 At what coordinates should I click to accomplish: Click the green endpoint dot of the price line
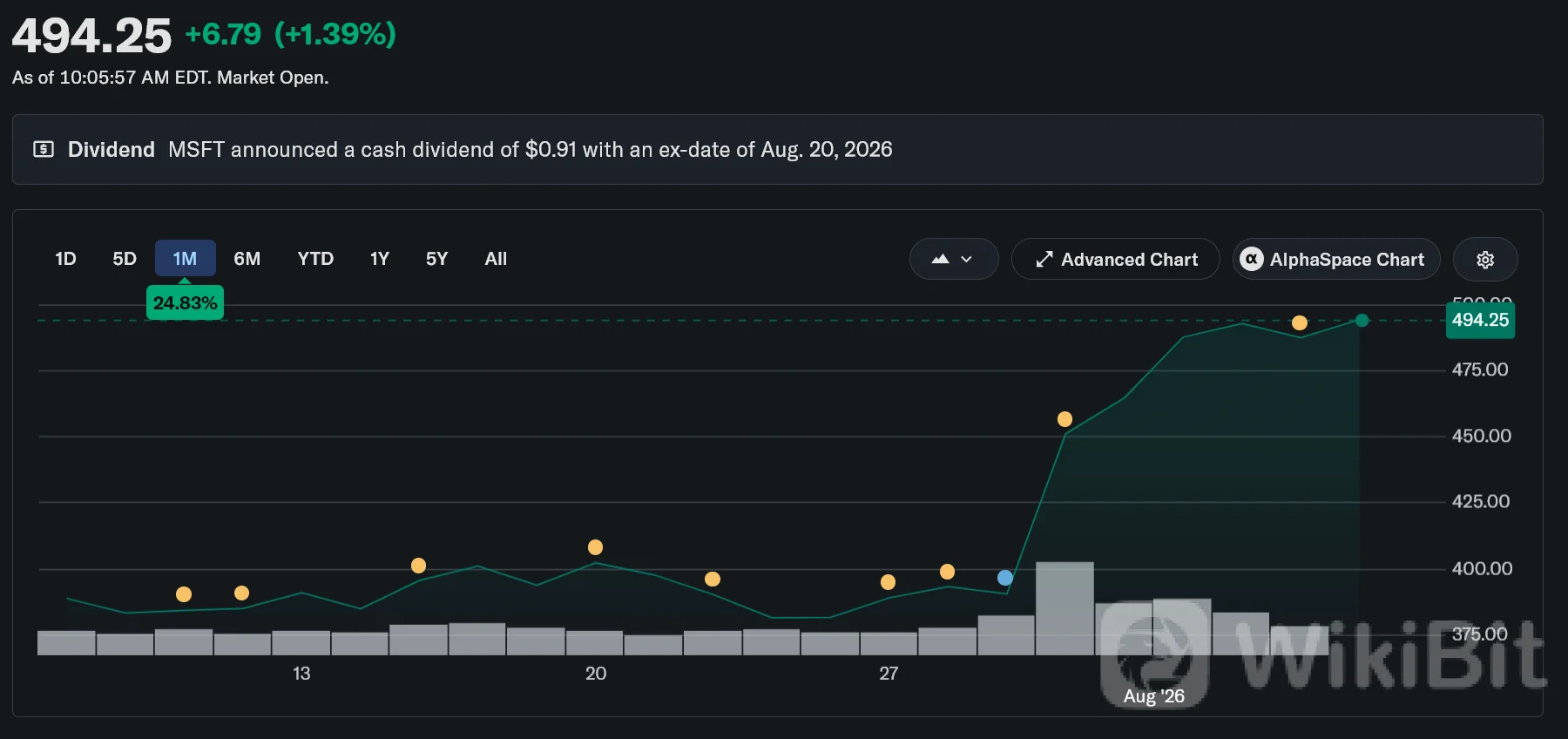coord(1362,321)
